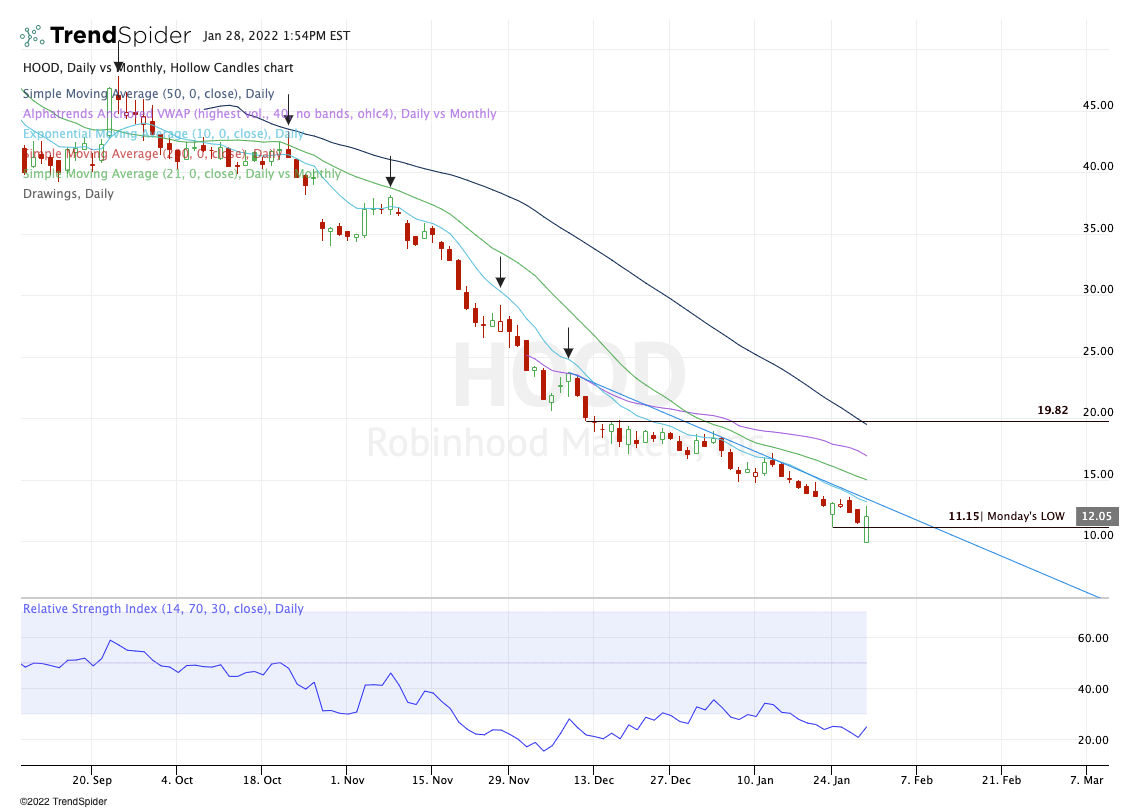Select the Relative Strength Index panel label
This screenshot has height=811, width=1139.
tap(163, 609)
